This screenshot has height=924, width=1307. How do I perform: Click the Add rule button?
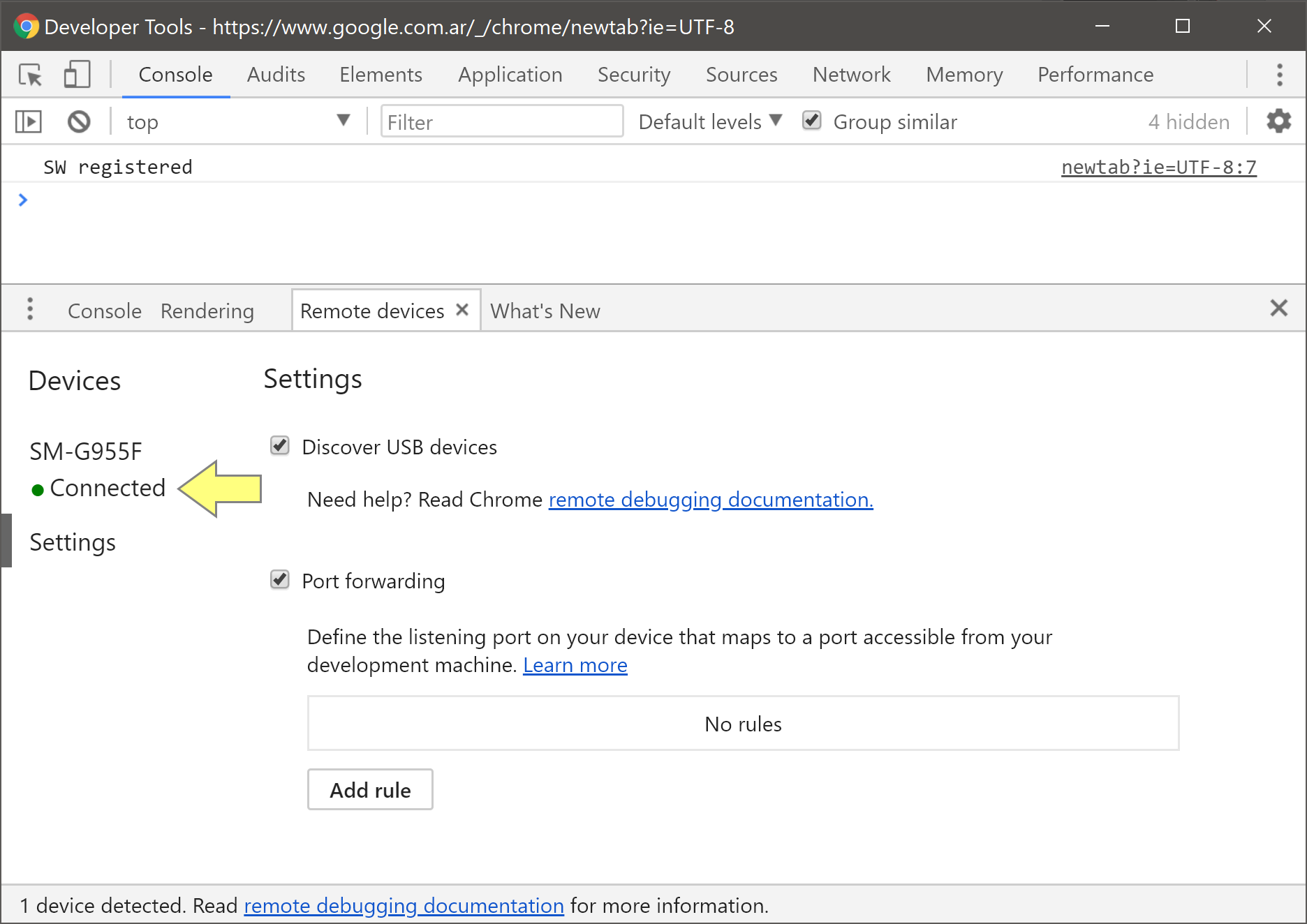point(370,790)
